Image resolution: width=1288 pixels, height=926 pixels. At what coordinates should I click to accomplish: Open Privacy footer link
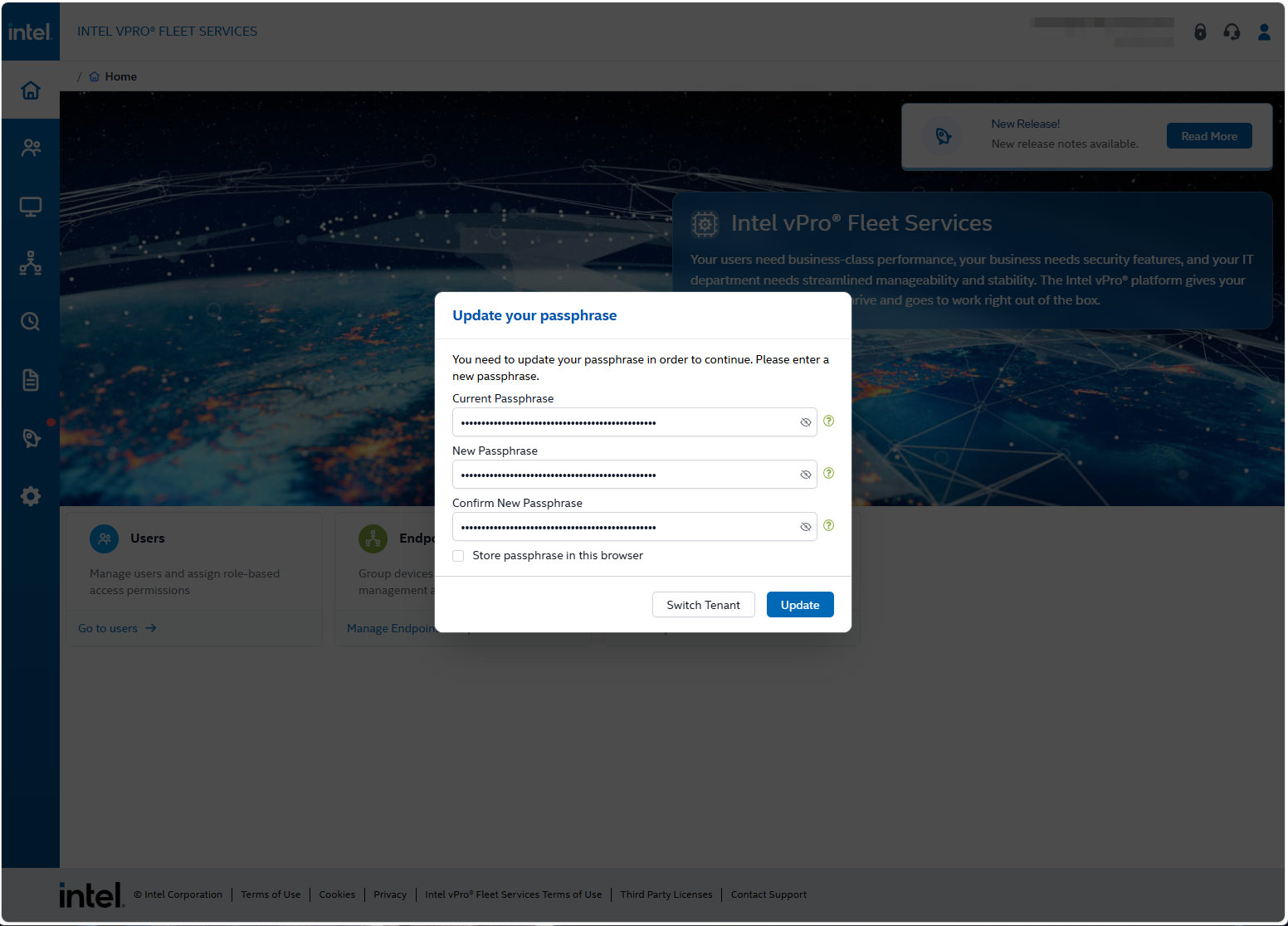coord(390,894)
